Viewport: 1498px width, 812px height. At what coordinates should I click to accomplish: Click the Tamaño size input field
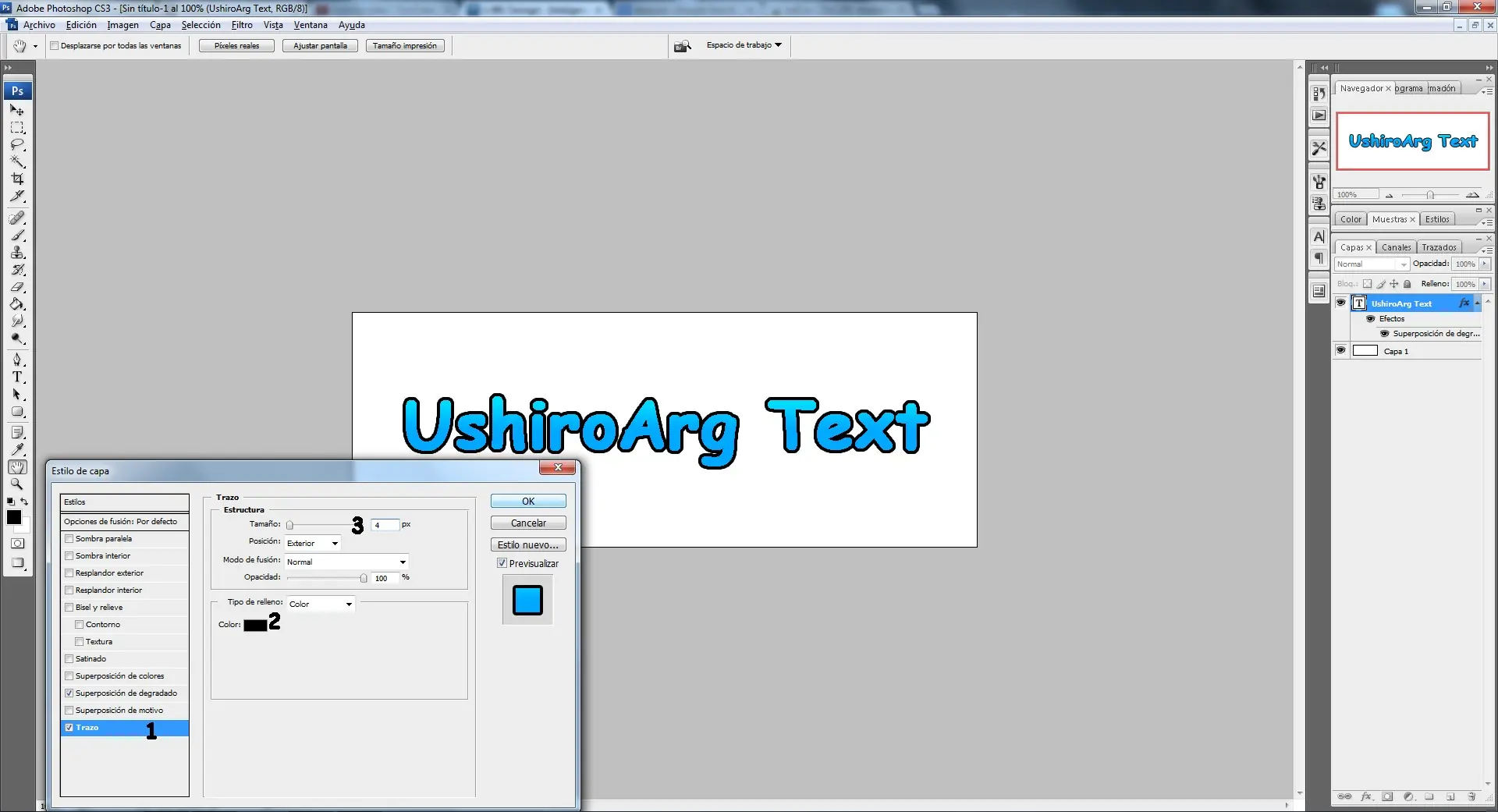point(385,525)
